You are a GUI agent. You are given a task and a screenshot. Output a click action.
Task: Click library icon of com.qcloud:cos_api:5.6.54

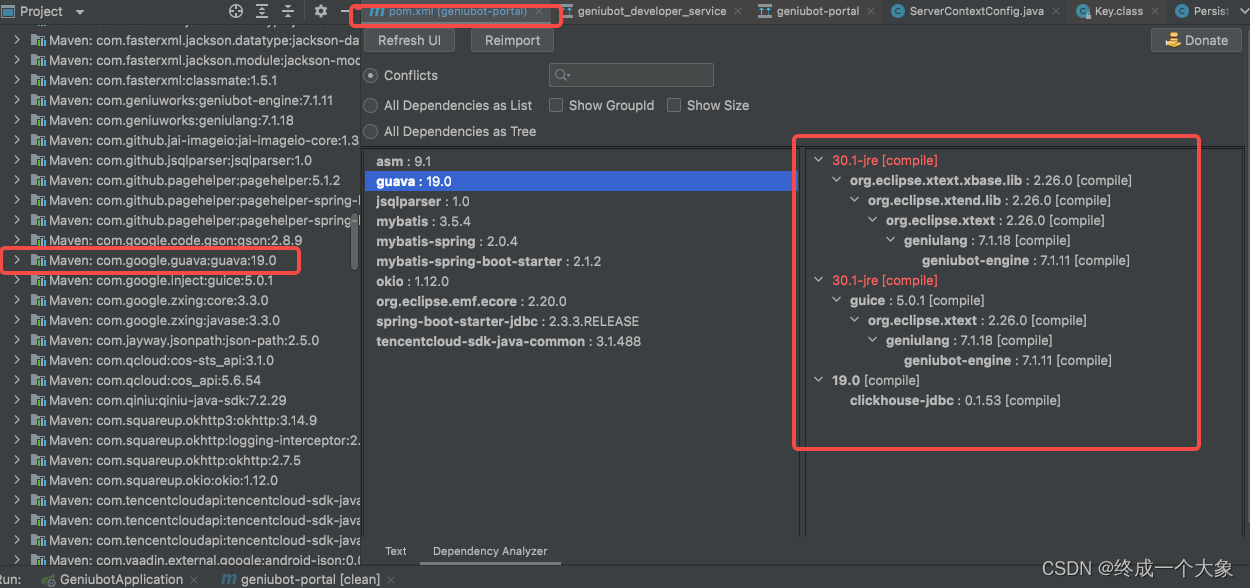(38, 380)
